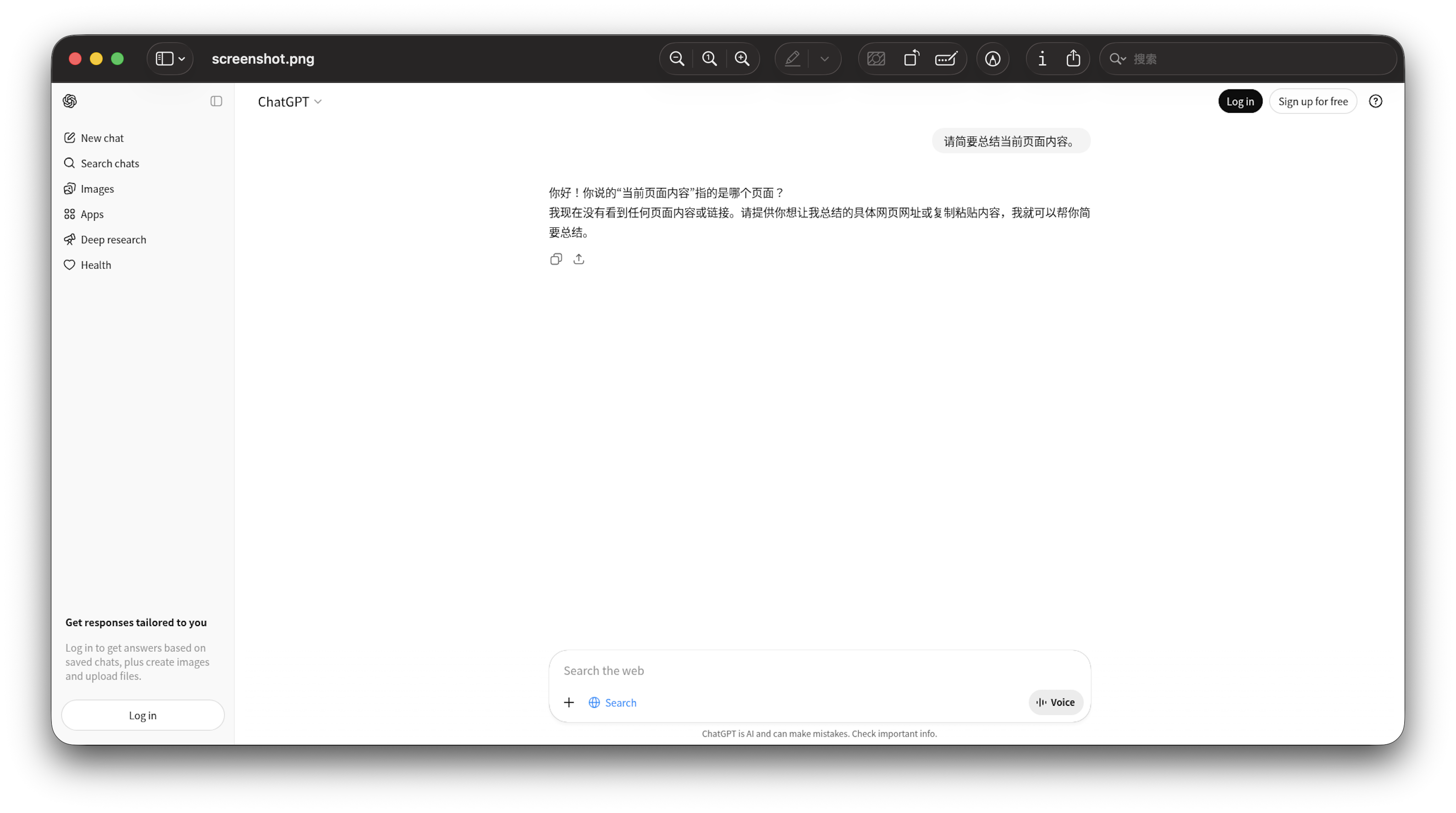
Task: Expand the Preview sidebar view options
Action: (x=182, y=58)
